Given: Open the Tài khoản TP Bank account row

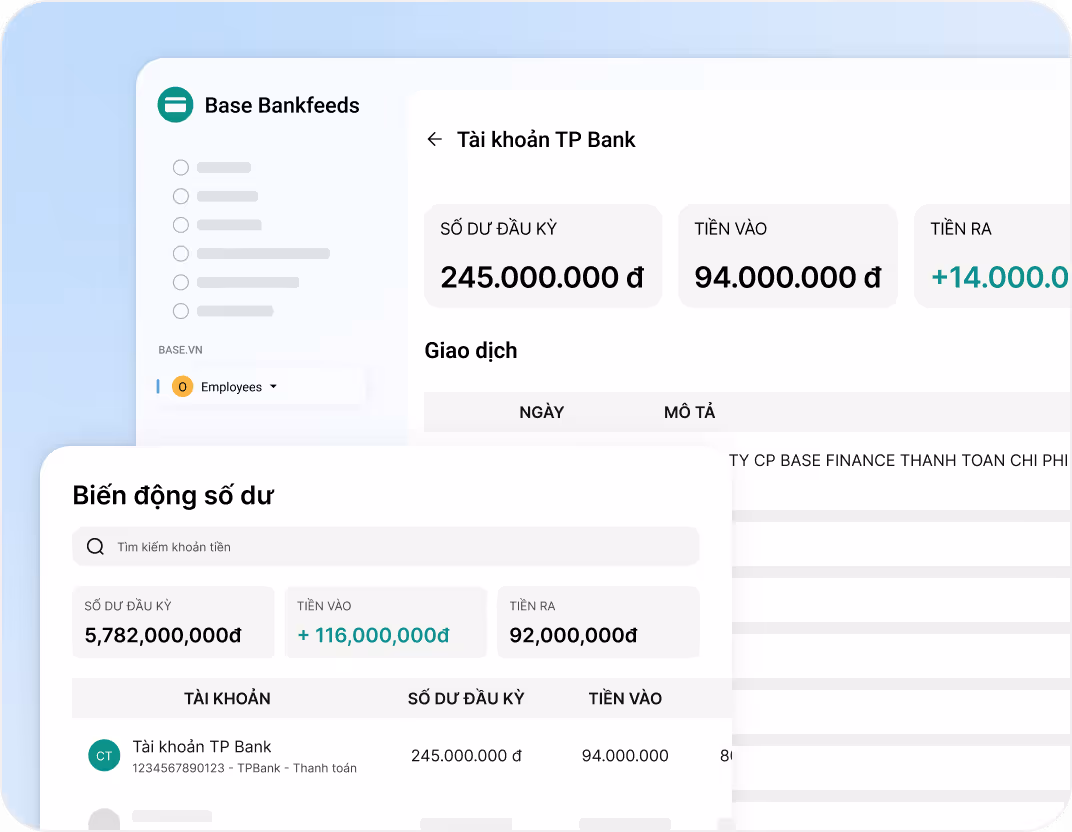Looking at the screenshot, I should pyautogui.click(x=402, y=756).
